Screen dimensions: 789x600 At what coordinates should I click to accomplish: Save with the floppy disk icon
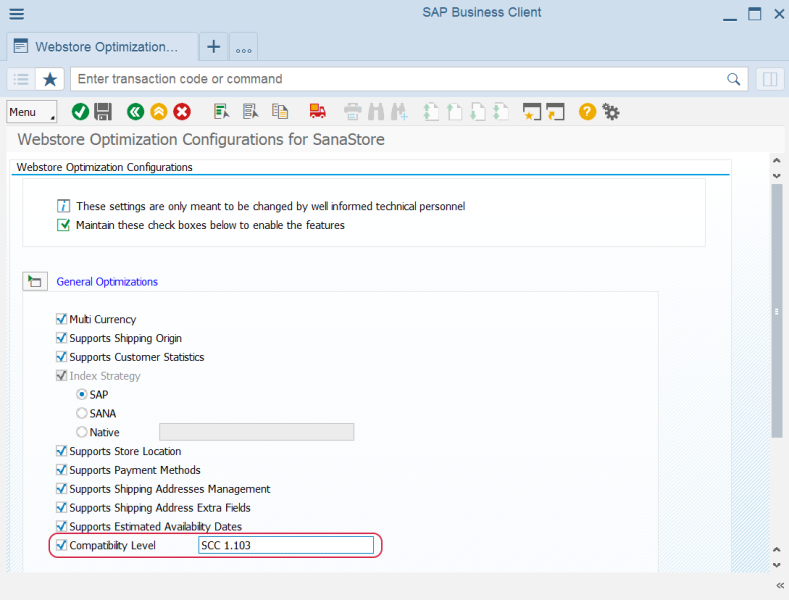coord(103,112)
